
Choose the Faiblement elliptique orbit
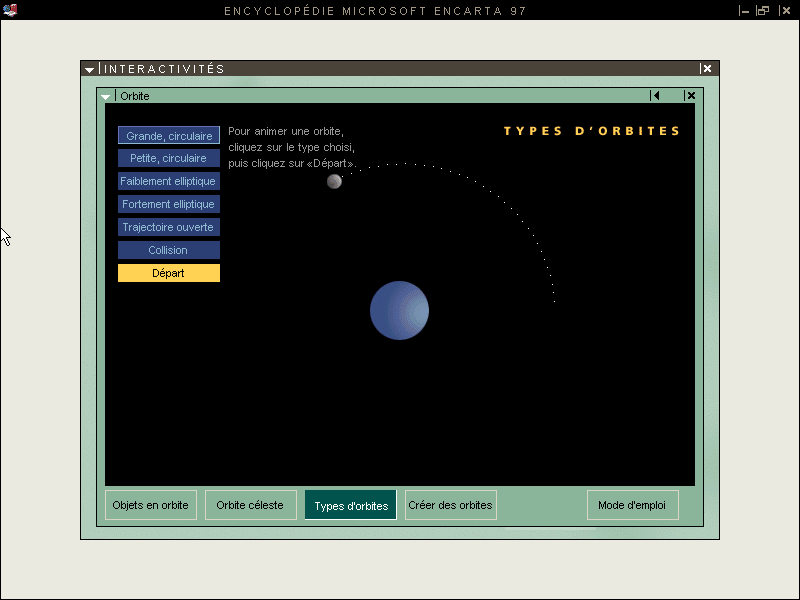coord(169,181)
